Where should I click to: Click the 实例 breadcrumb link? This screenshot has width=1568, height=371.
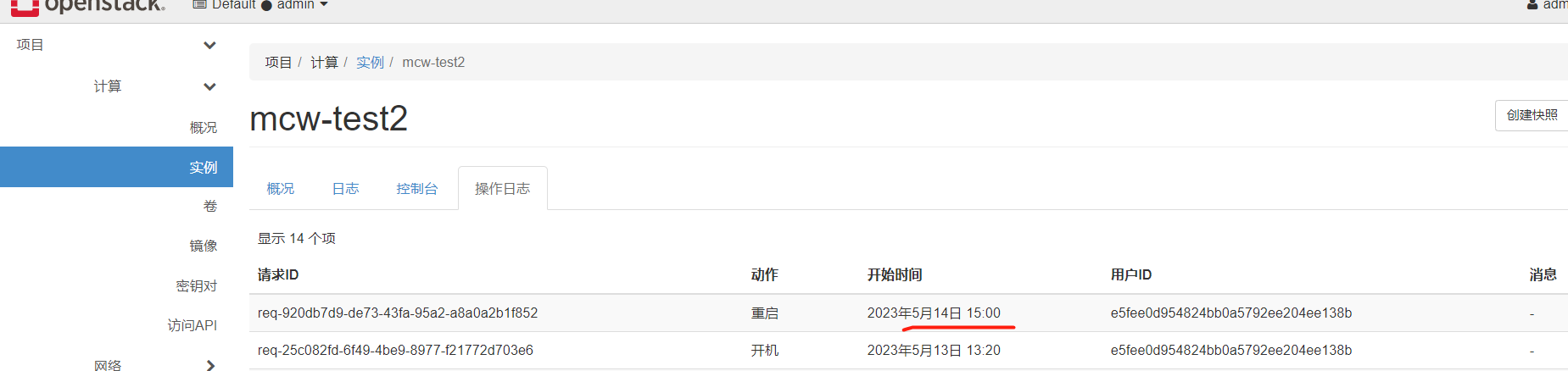pyautogui.click(x=370, y=62)
